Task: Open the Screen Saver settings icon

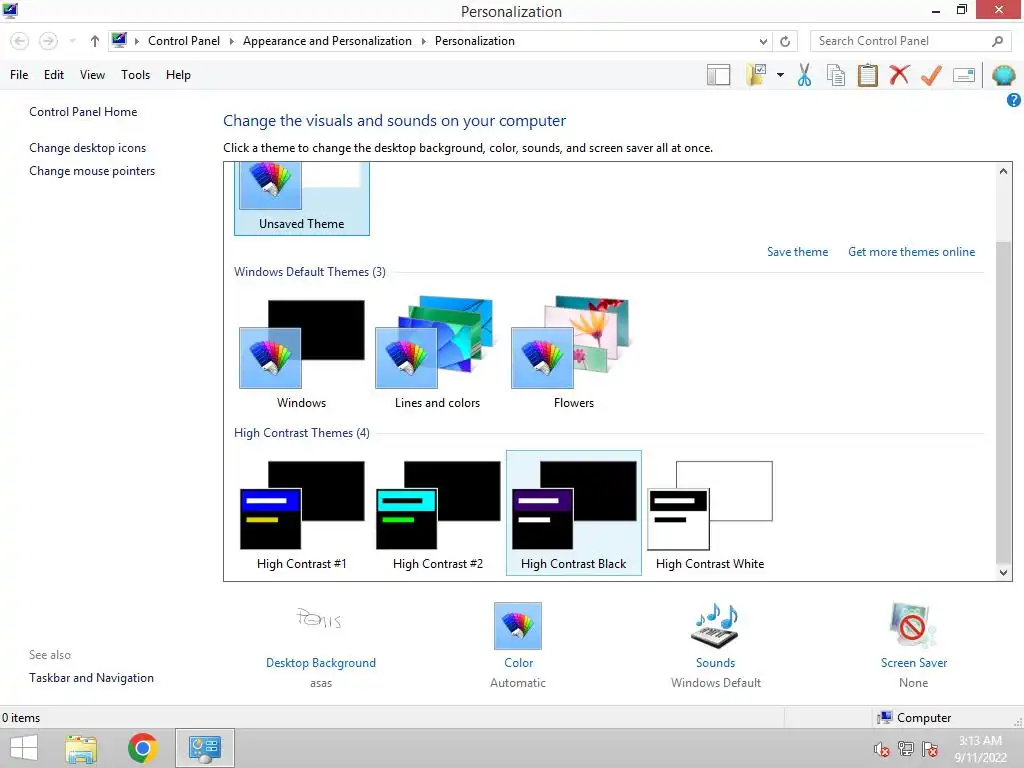Action: [x=913, y=626]
